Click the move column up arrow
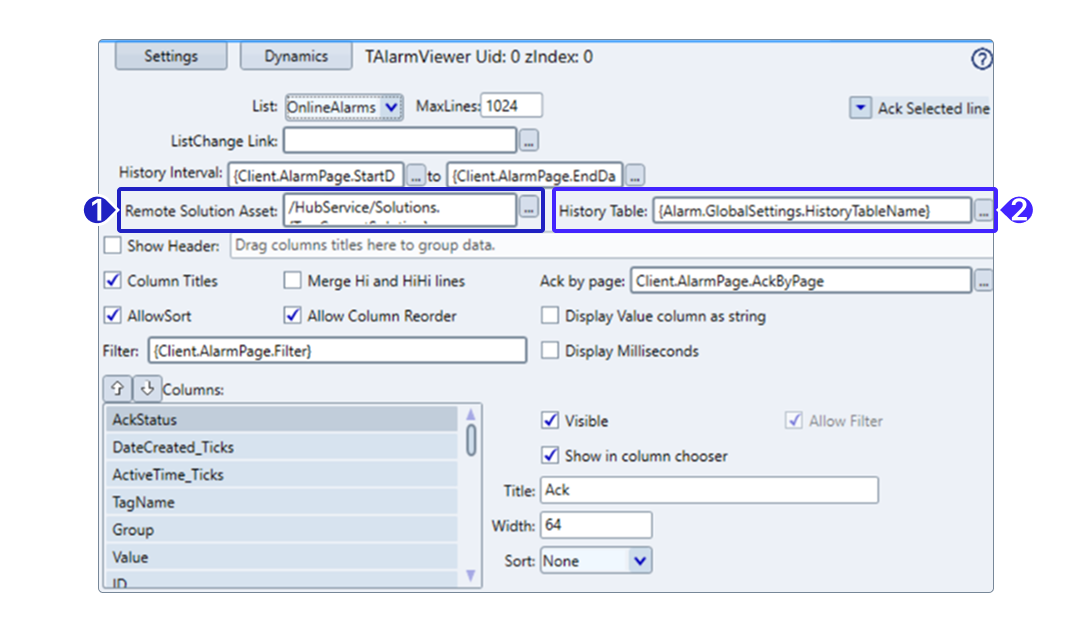This screenshot has height=632, width=1078. click(x=117, y=387)
